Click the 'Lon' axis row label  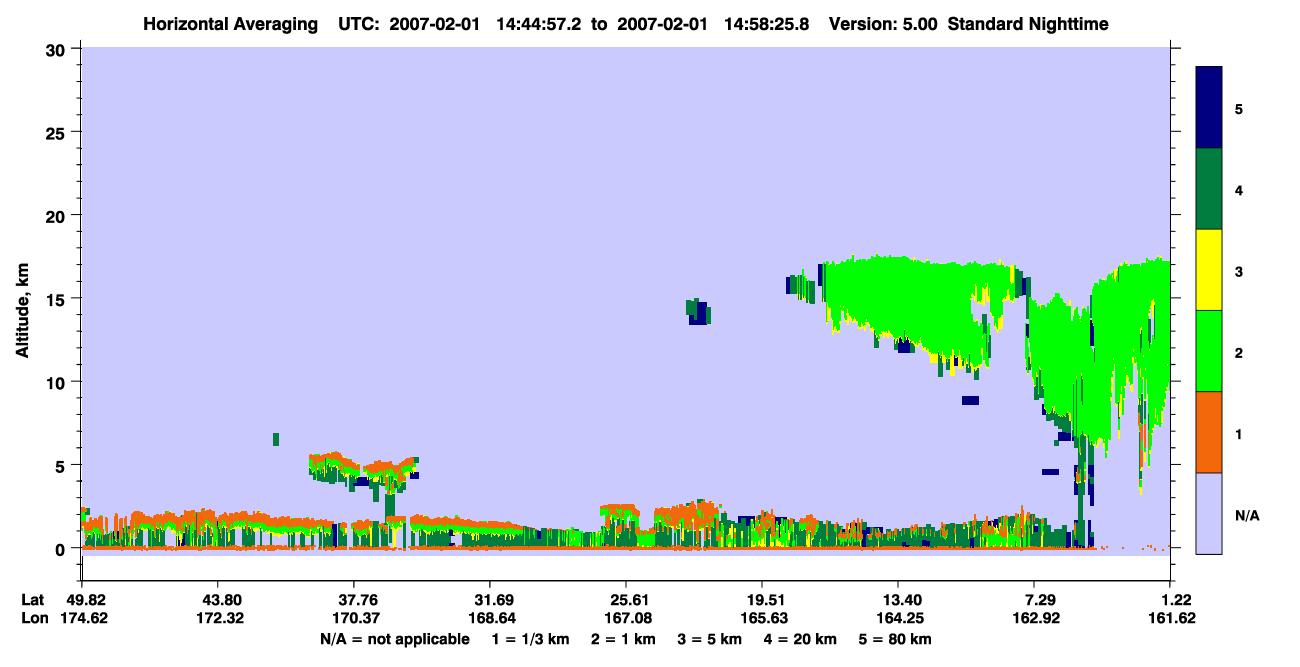34,618
